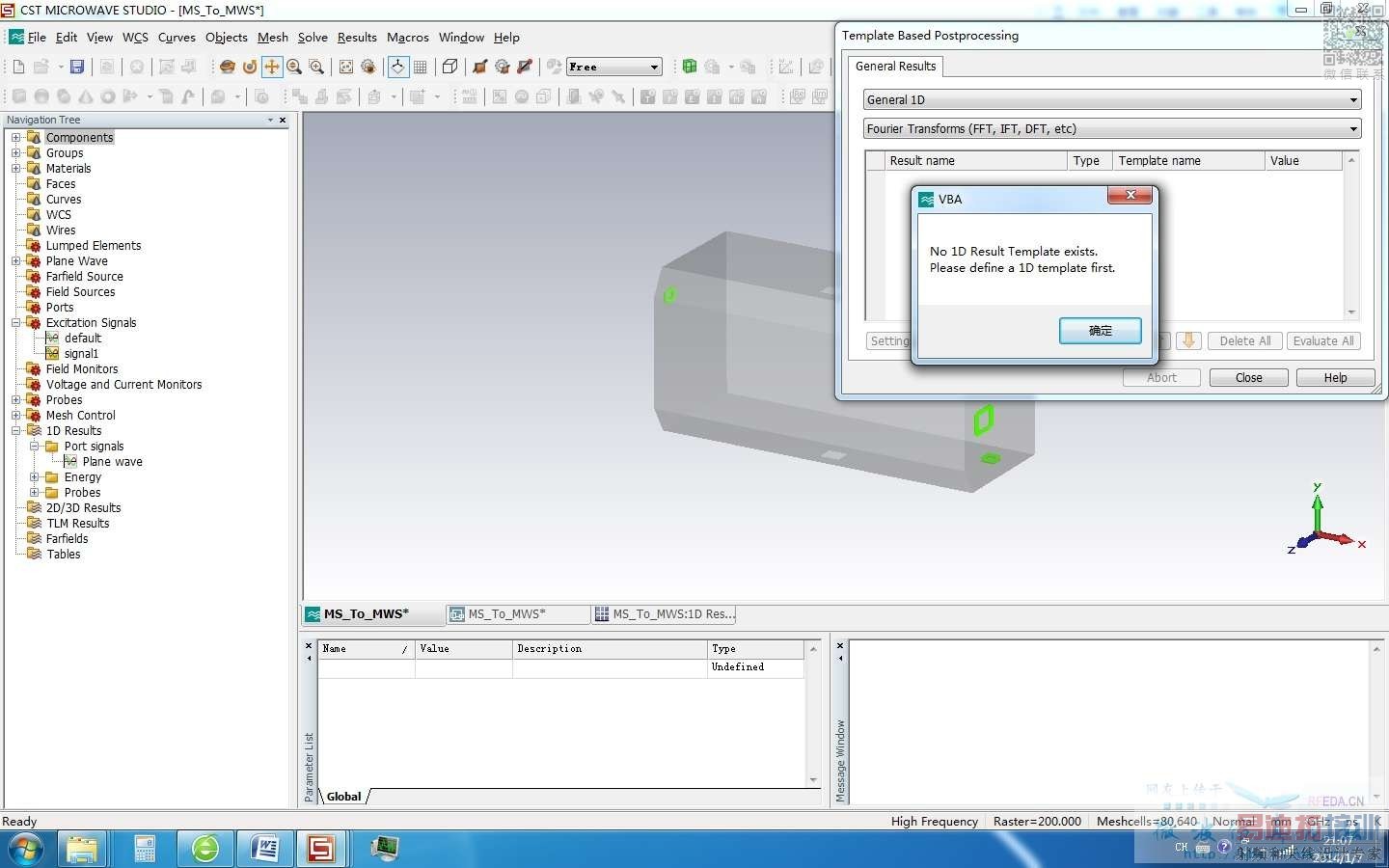Select 2D/3D Results in the tree
The image size is (1389, 868).
pos(84,508)
